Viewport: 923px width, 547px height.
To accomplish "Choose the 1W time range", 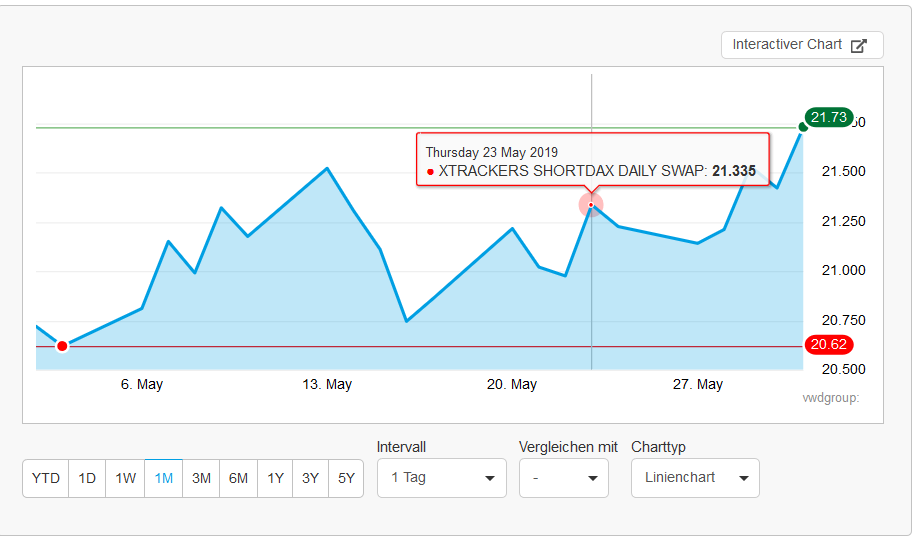I will pos(126,478).
